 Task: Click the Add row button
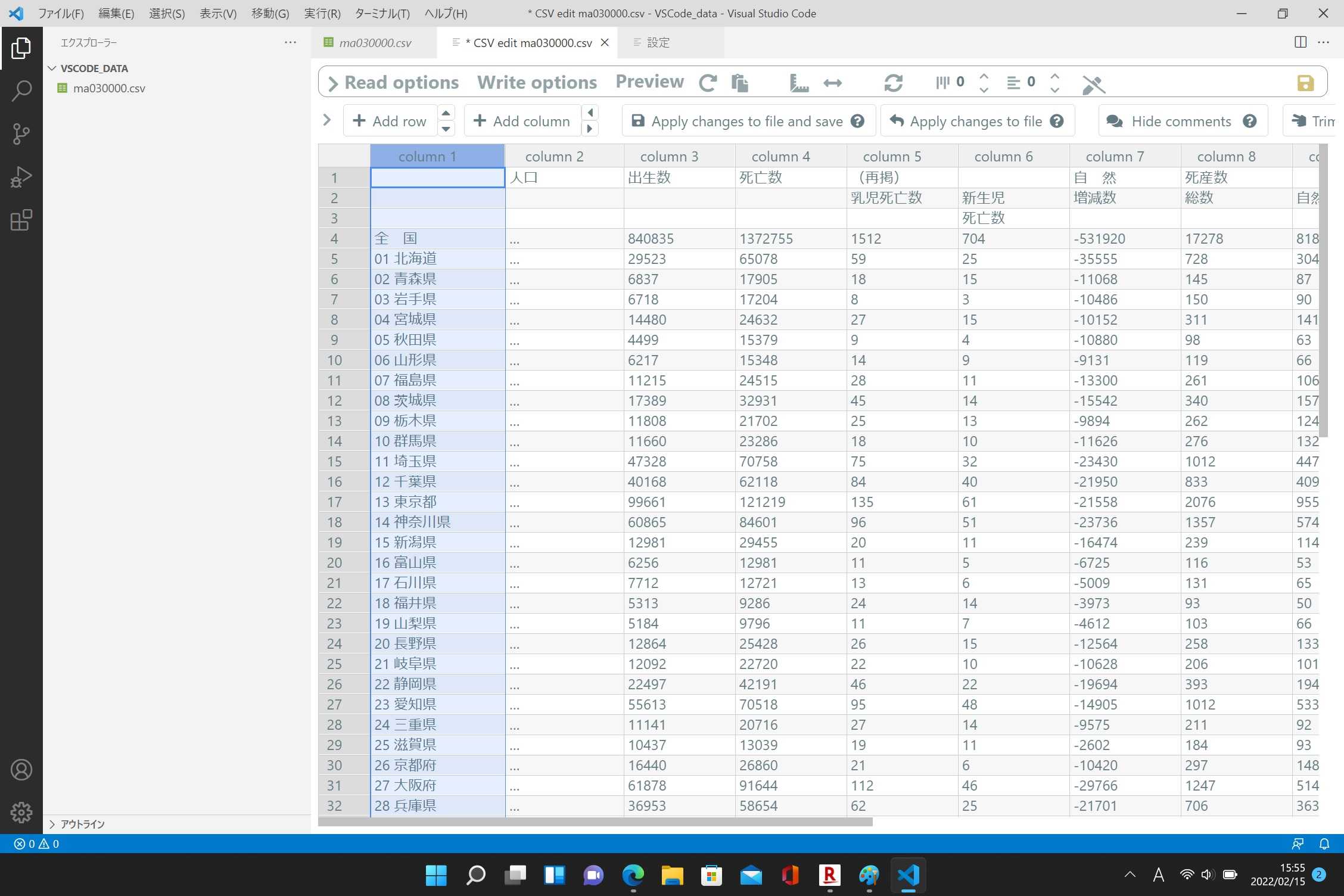(x=390, y=120)
